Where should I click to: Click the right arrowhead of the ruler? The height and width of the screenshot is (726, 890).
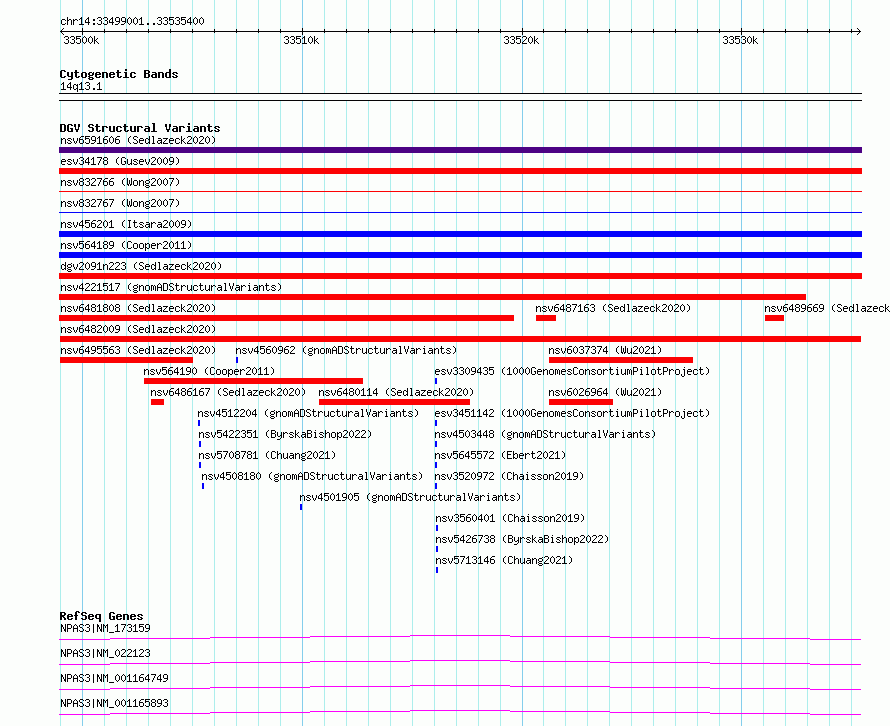click(x=858, y=32)
